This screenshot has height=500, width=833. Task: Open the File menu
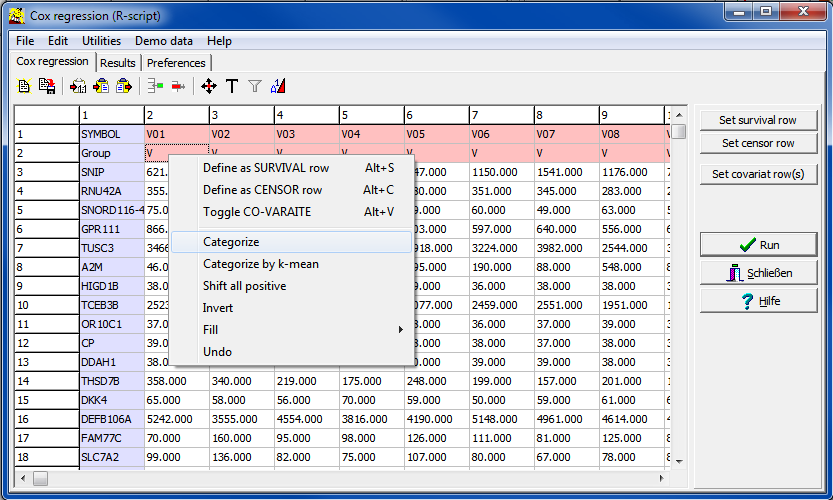coord(25,41)
